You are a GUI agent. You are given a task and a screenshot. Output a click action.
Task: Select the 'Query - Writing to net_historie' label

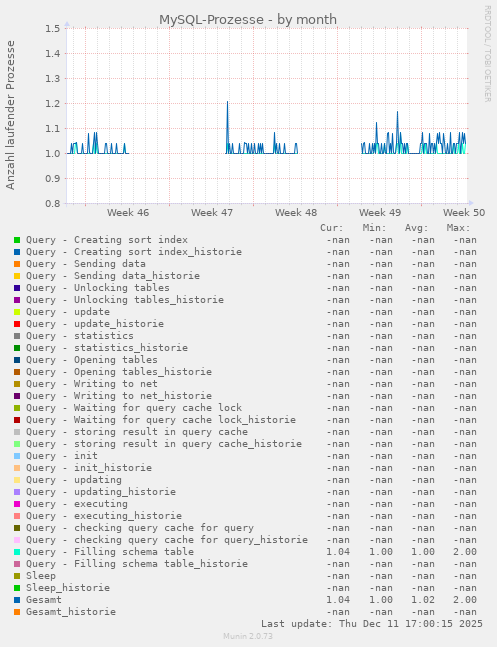tap(119, 396)
